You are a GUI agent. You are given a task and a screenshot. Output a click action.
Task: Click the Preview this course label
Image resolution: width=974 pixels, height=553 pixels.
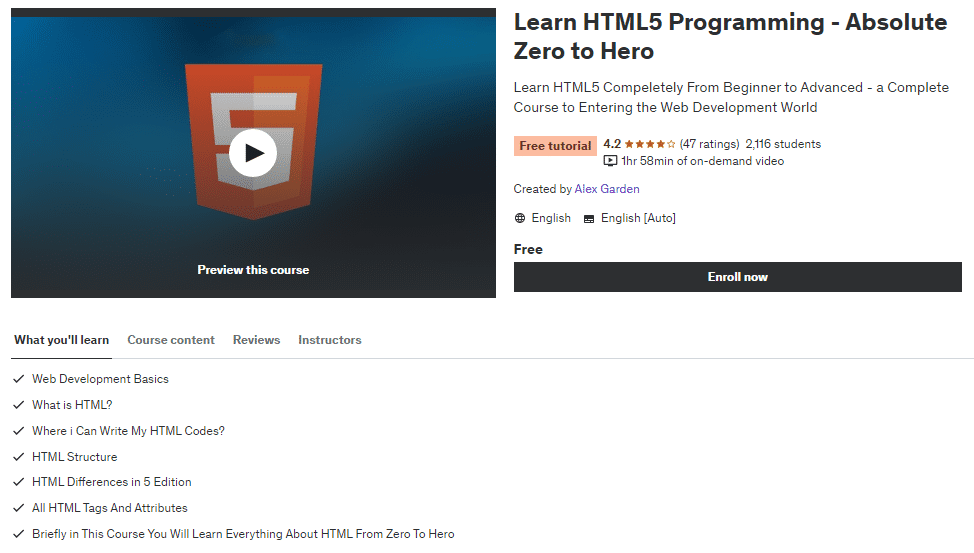(x=253, y=270)
